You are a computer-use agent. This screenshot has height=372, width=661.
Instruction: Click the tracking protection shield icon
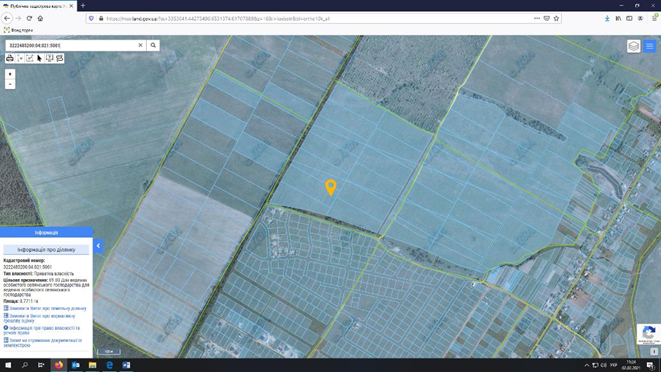pyautogui.click(x=91, y=19)
